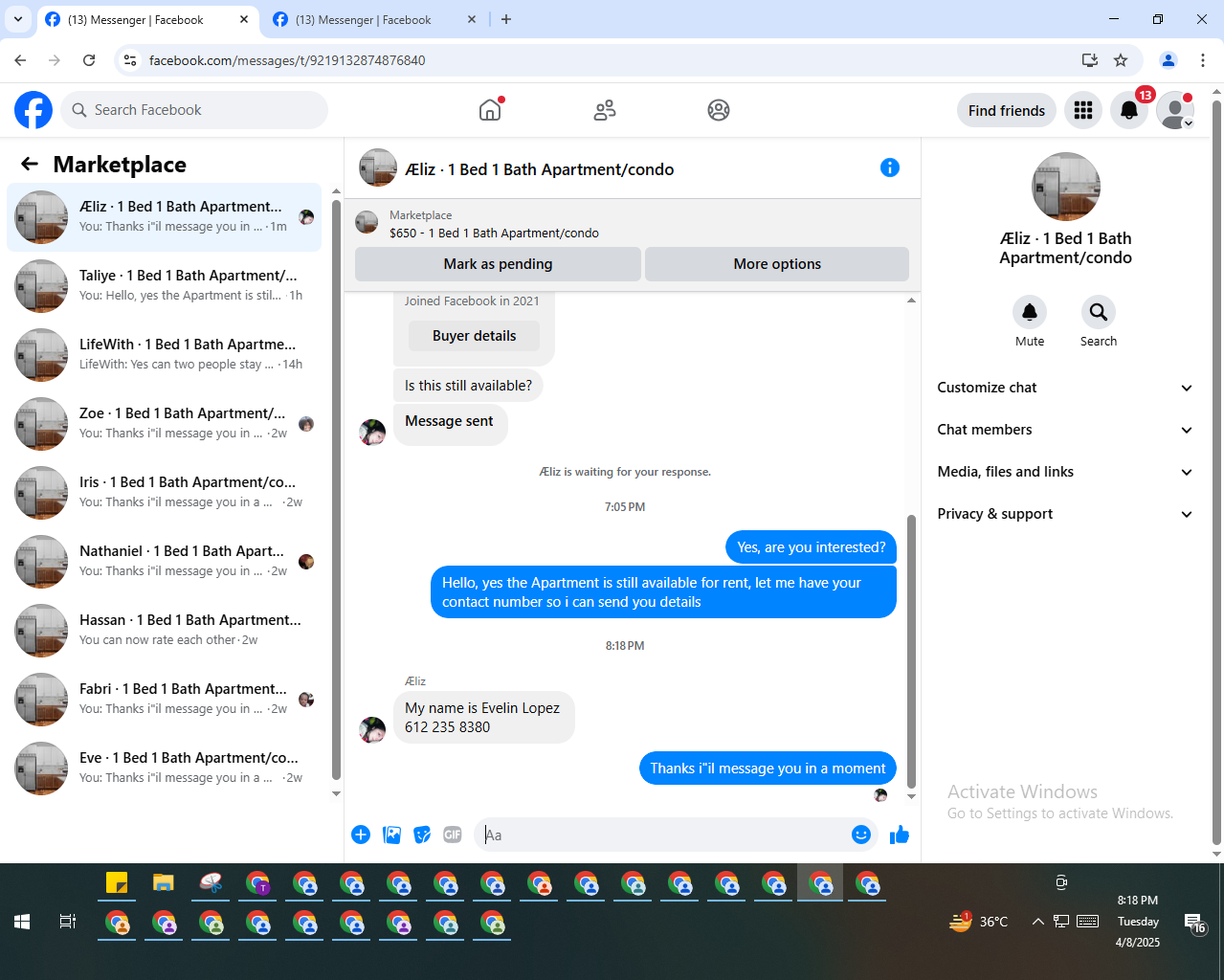Click More options button

pos(777,264)
